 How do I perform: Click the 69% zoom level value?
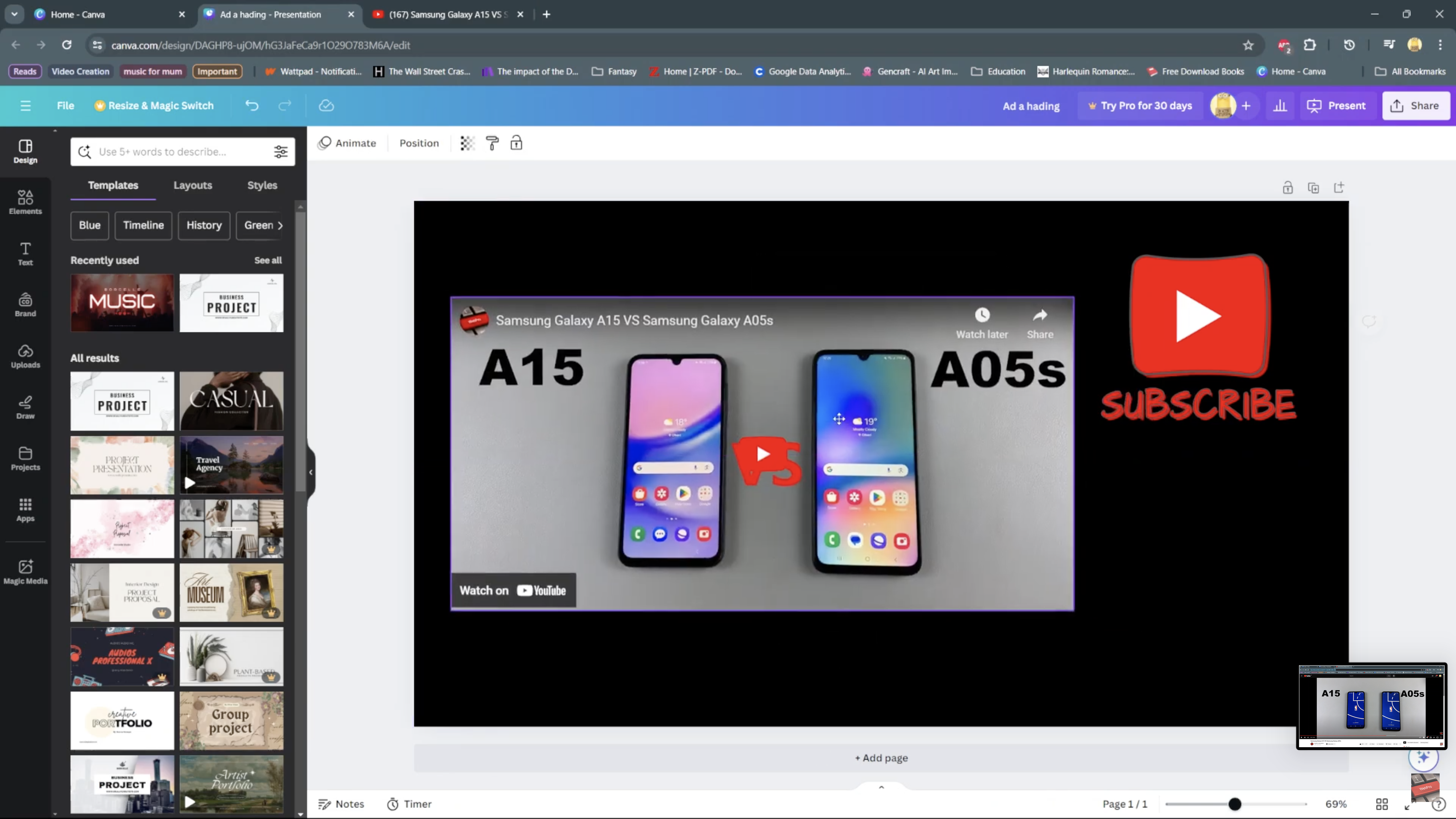(x=1336, y=804)
